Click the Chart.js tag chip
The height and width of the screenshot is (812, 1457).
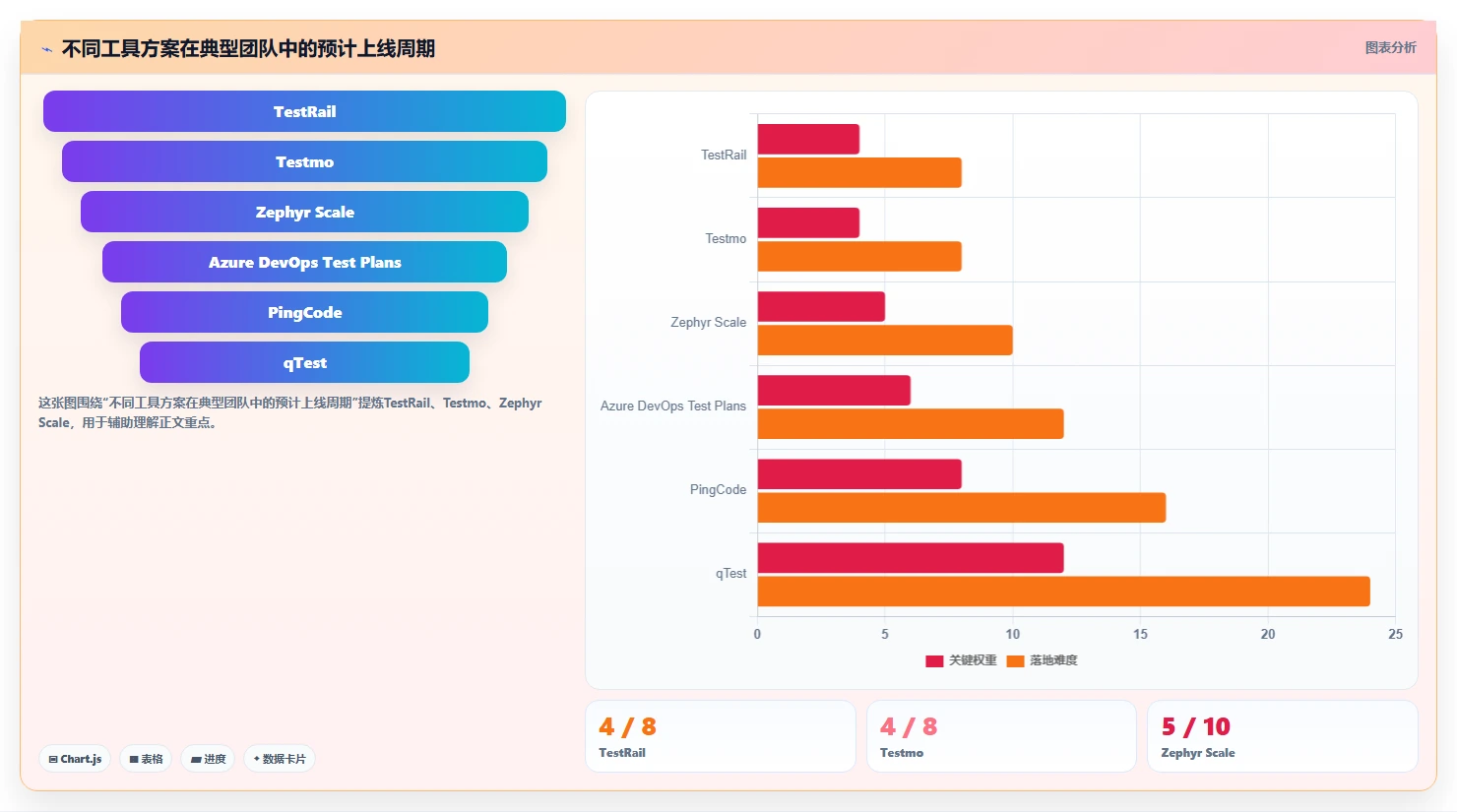click(x=75, y=759)
